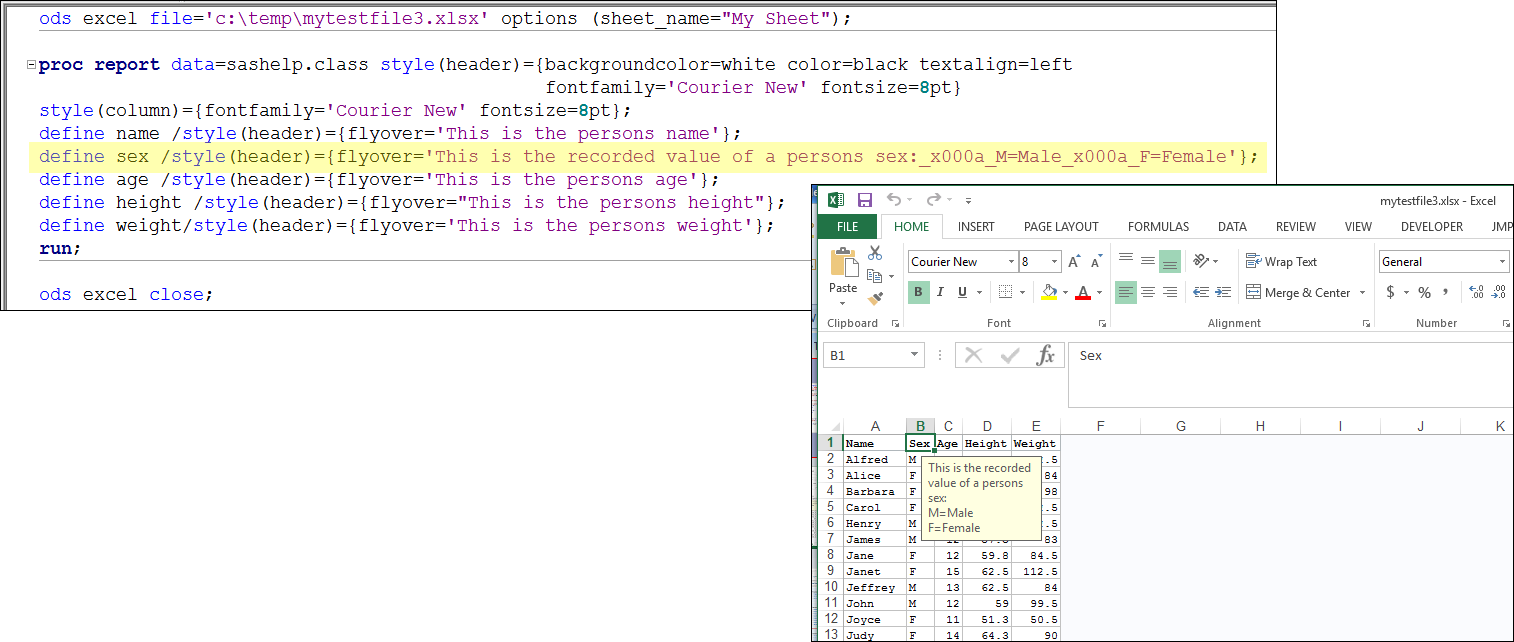Viewport: 1514px width, 642px height.
Task: Click the yellow Fill Color swatch
Action: point(1049,293)
